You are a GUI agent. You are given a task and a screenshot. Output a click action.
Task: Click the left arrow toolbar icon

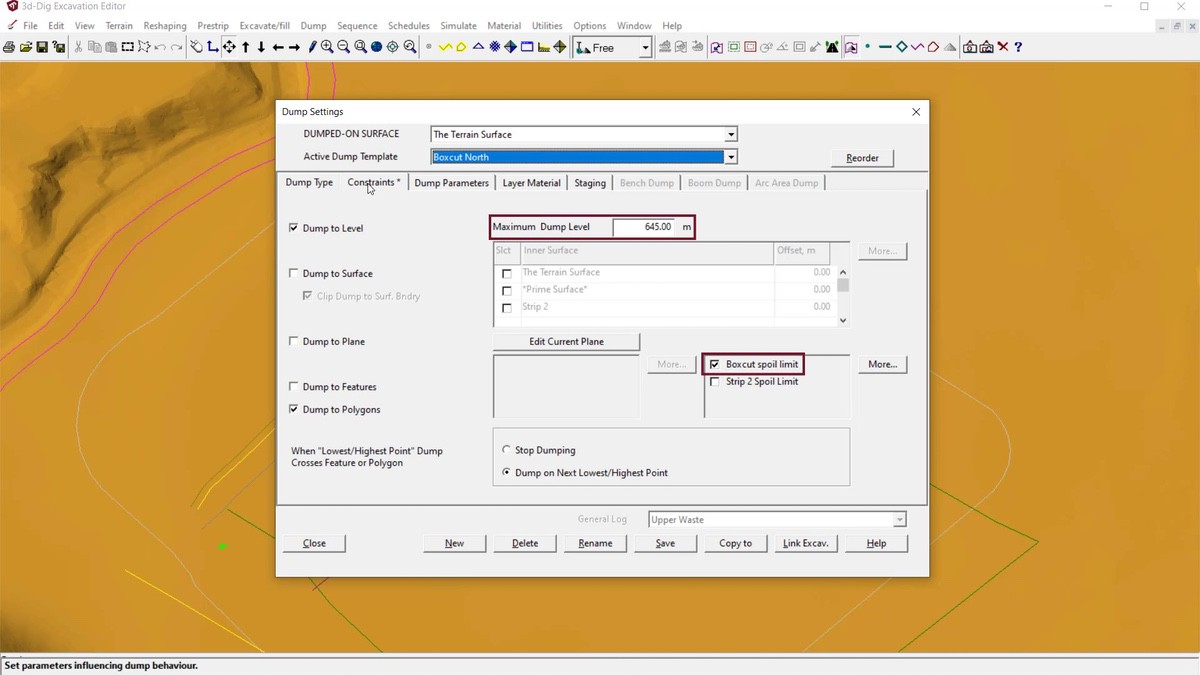coord(278,47)
